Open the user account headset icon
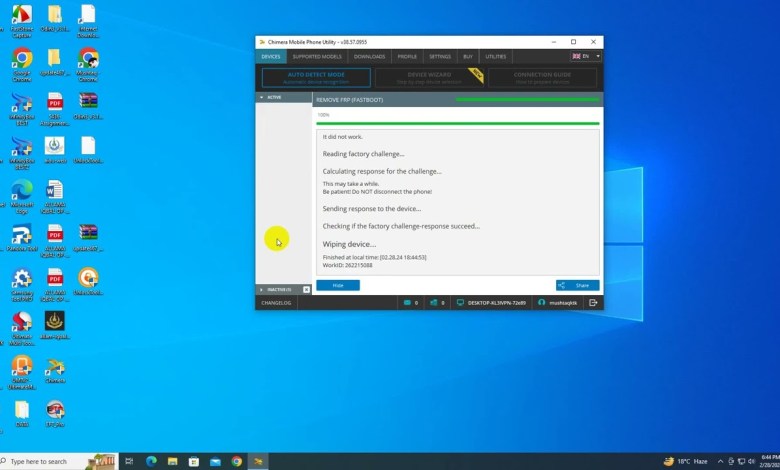Image resolution: width=780 pixels, height=470 pixels. pos(542,302)
